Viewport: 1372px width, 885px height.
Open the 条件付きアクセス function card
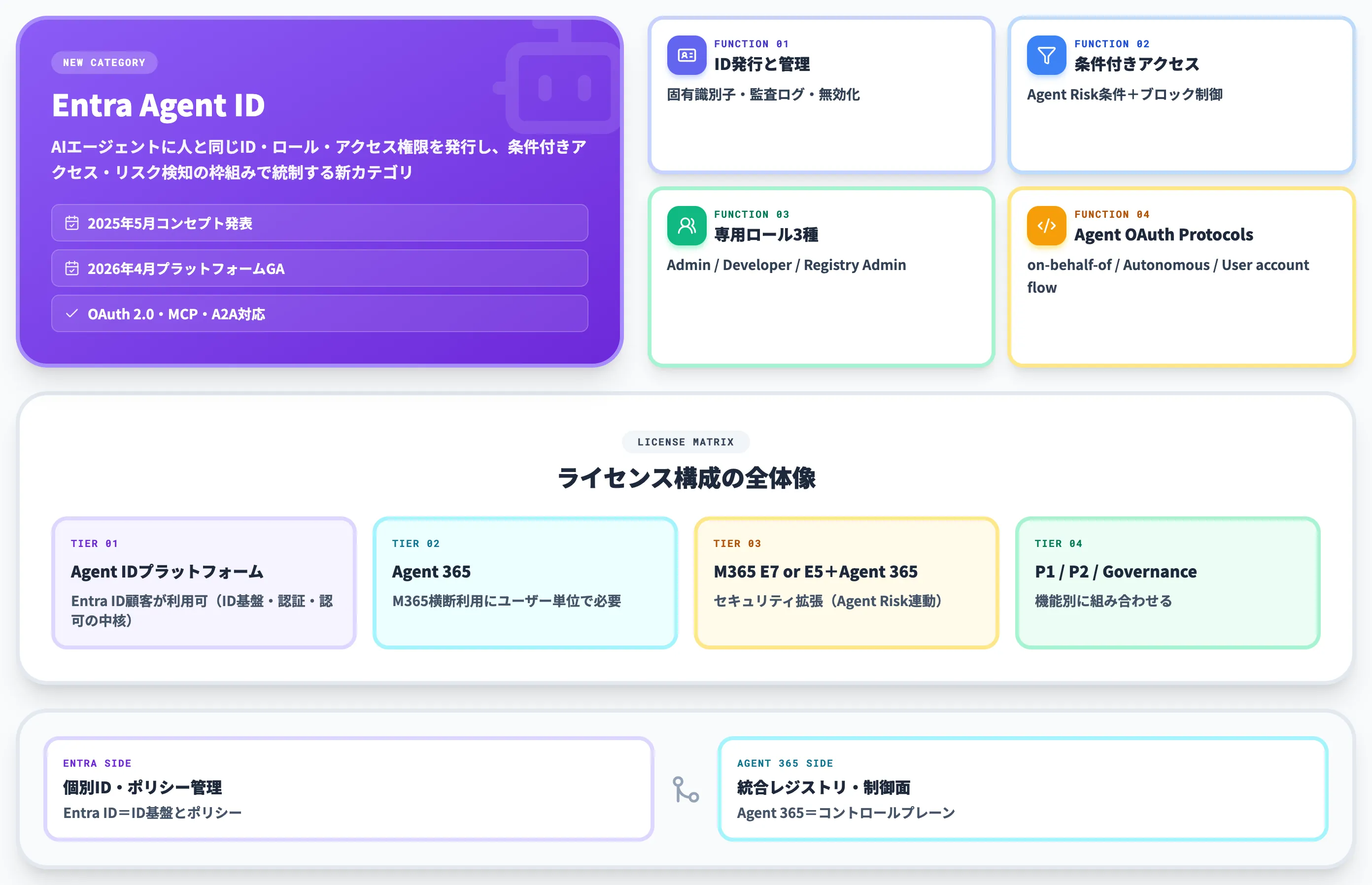[1181, 95]
